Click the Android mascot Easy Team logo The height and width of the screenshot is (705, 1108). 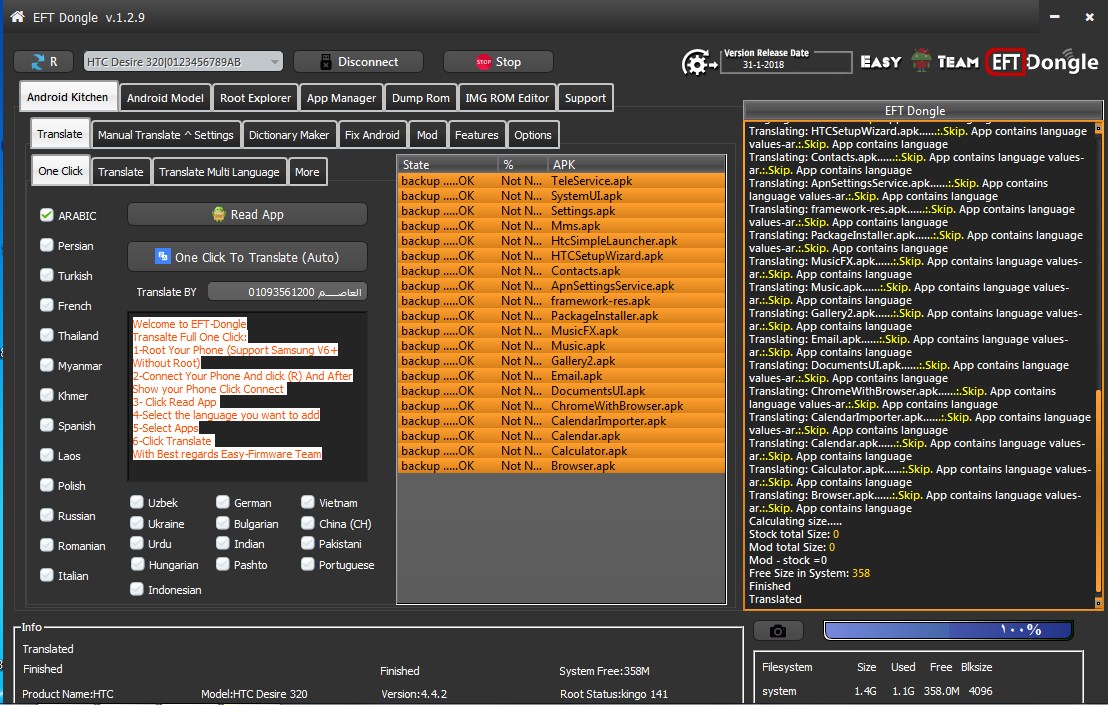tap(921, 61)
